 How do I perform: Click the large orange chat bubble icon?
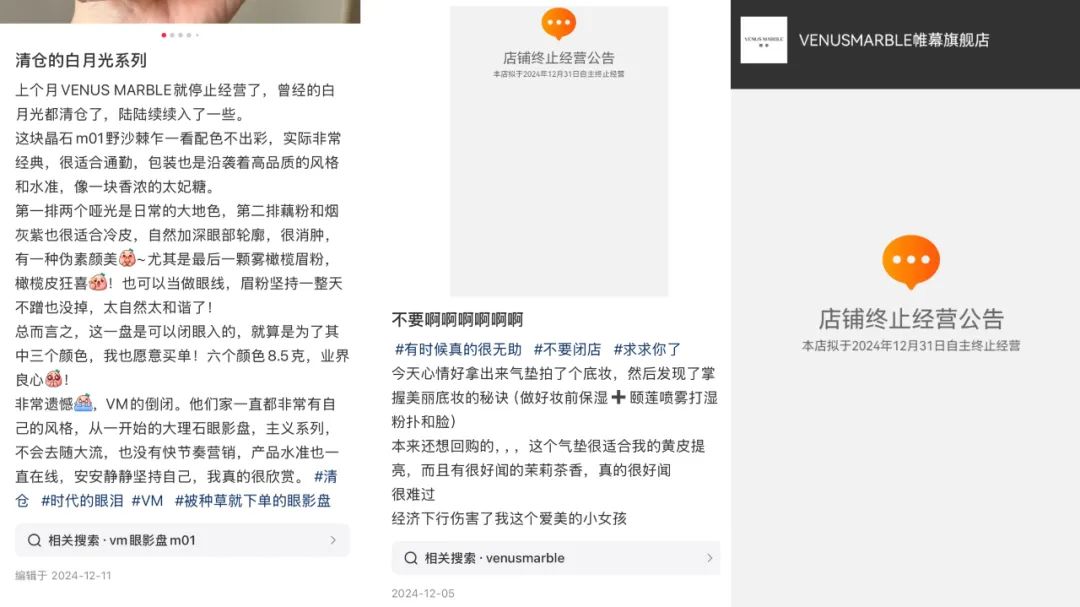click(911, 262)
